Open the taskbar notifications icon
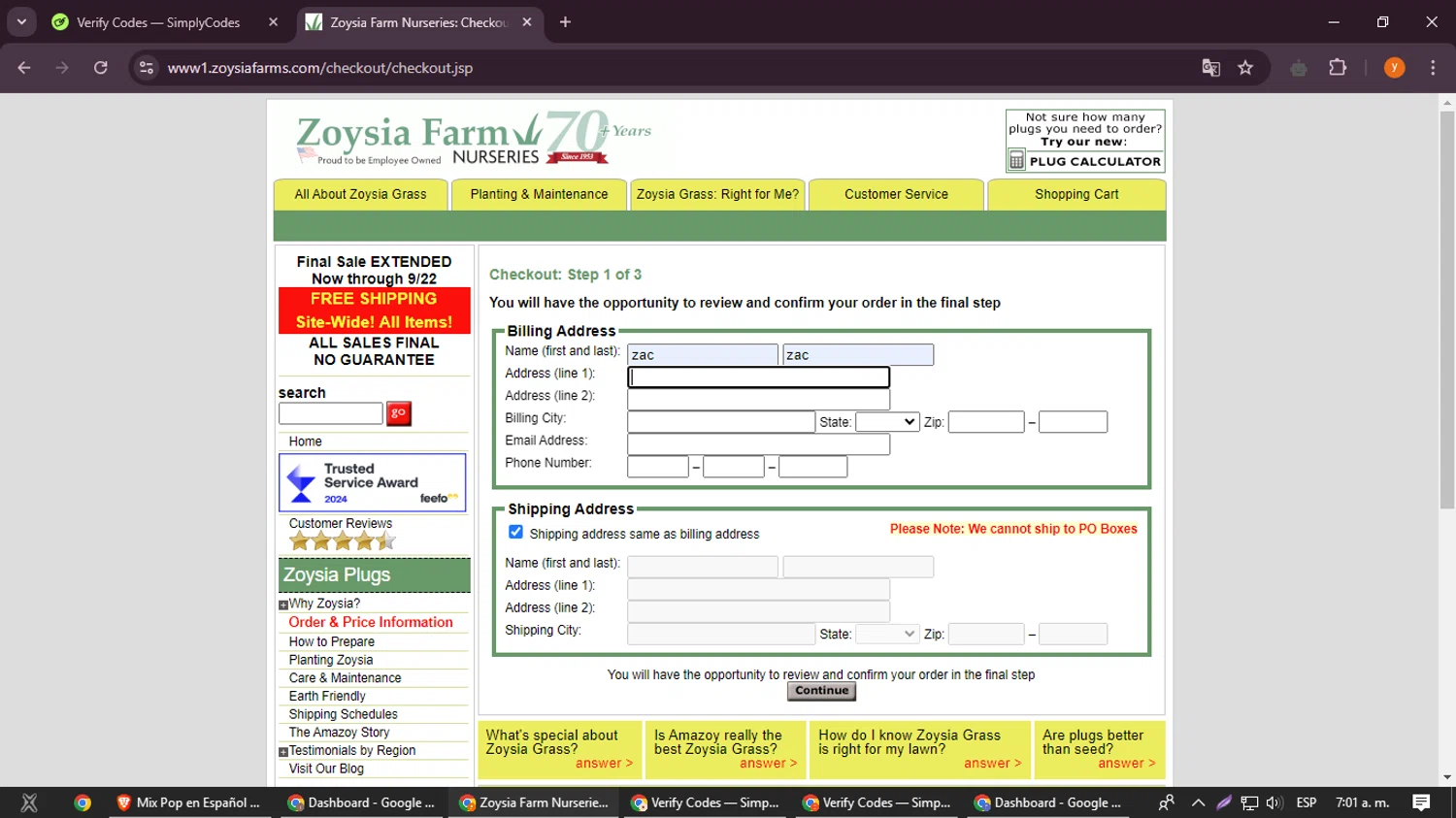The height and width of the screenshot is (818, 1456). pos(1421,802)
